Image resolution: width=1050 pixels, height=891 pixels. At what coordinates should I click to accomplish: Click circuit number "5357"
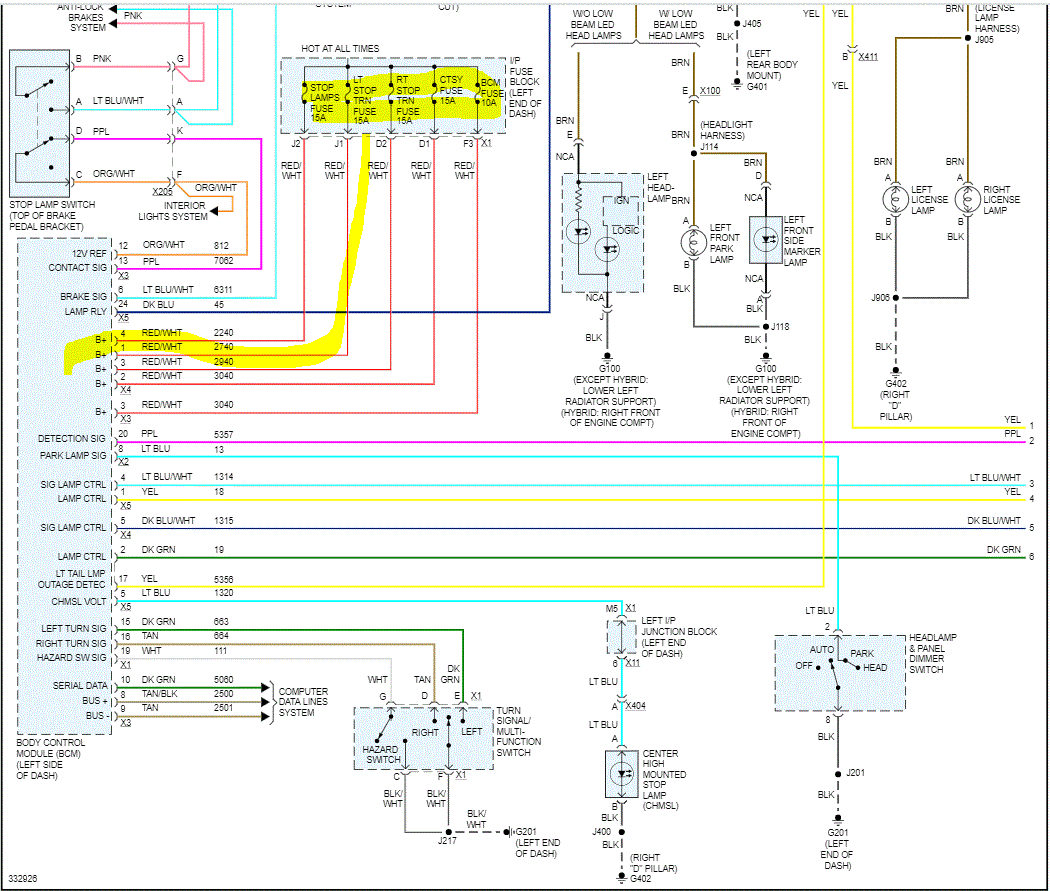coord(224,434)
